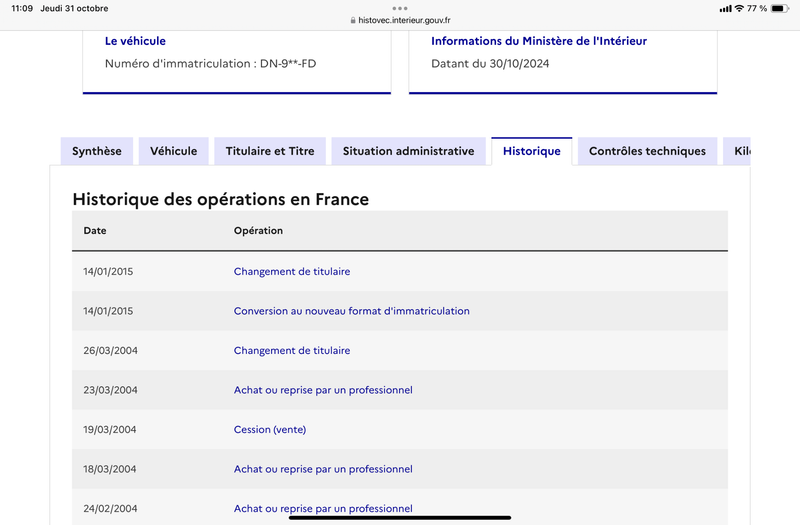
Task: Open Conversion au nouveau format d'immatriculation link
Action: (352, 311)
